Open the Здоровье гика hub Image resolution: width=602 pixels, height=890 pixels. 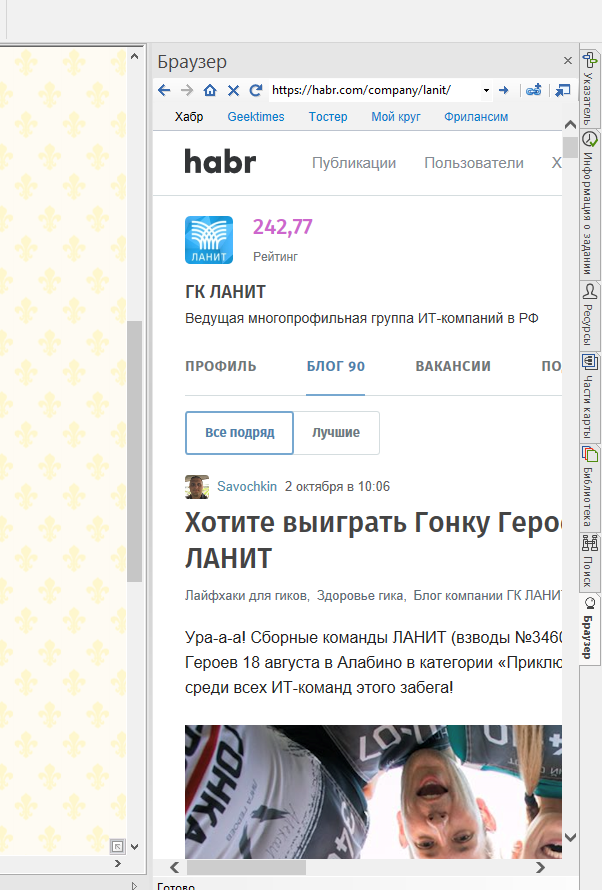tap(360, 595)
